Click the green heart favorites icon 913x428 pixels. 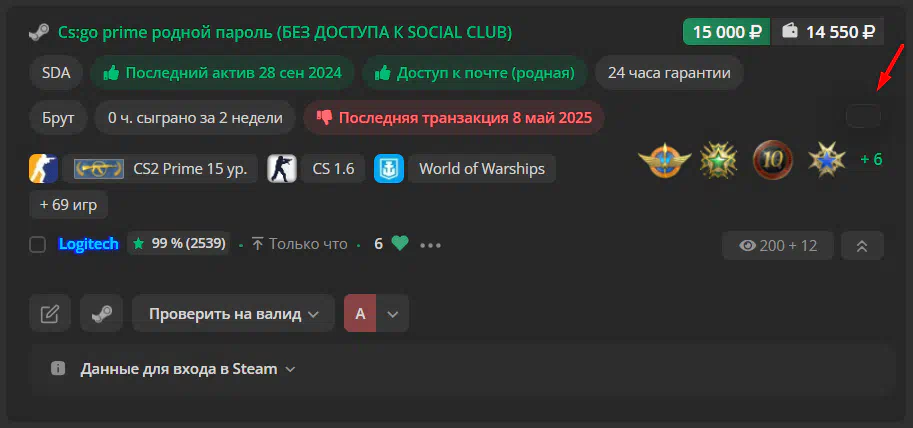(x=400, y=243)
